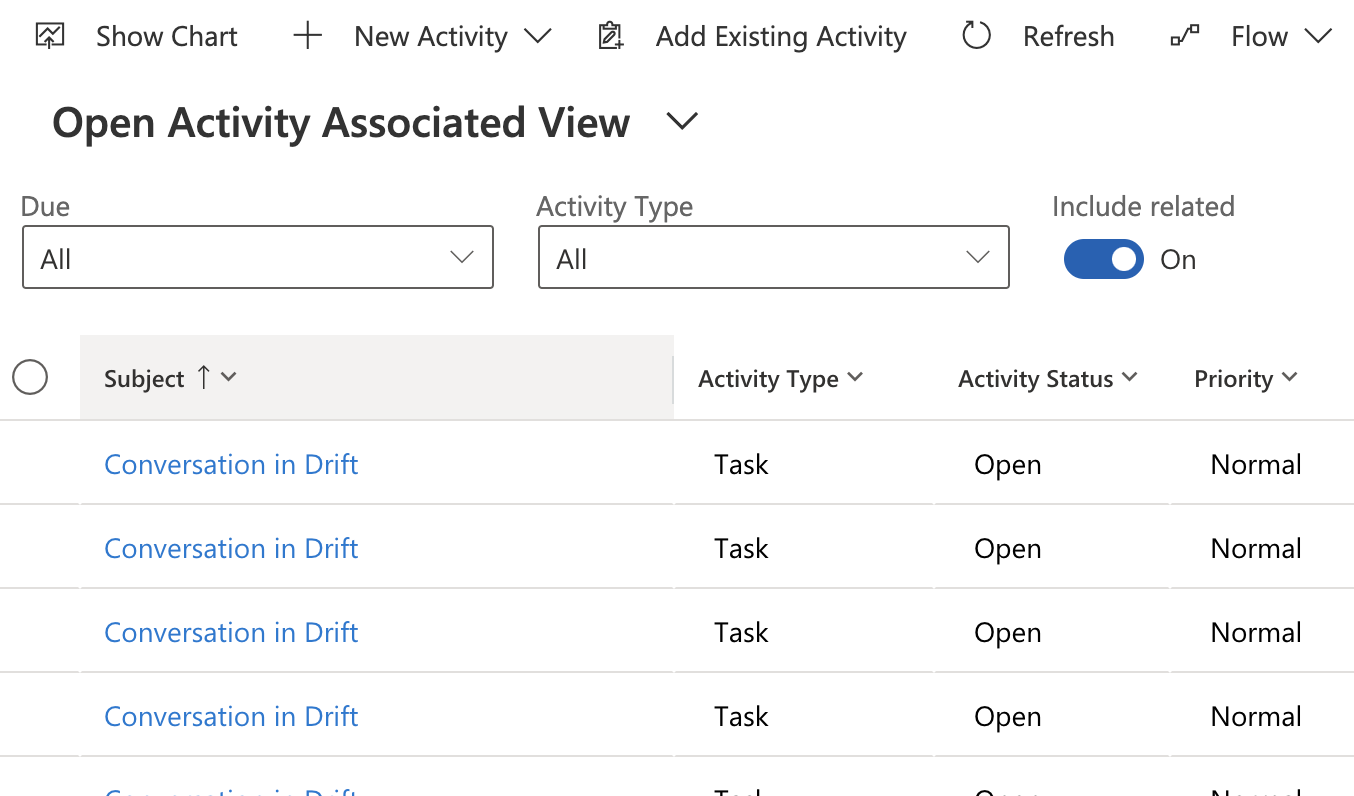This screenshot has width=1354, height=796.
Task: Sort by the Subject column header
Action: pos(376,377)
